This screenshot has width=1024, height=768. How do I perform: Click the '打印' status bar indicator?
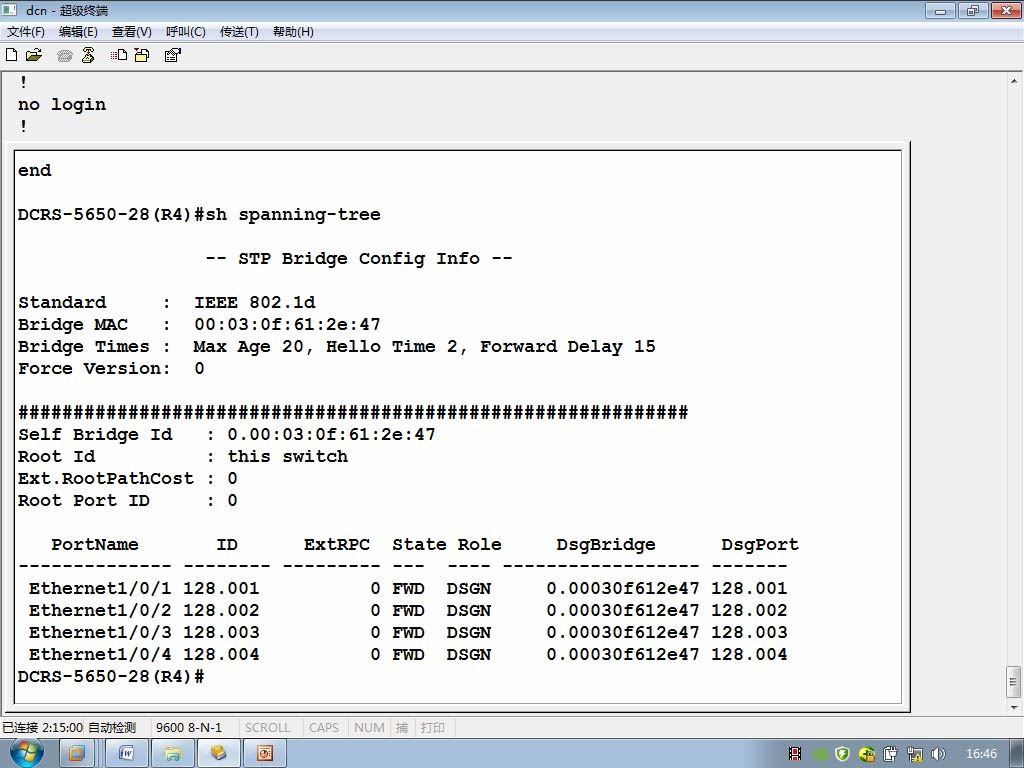pos(432,728)
